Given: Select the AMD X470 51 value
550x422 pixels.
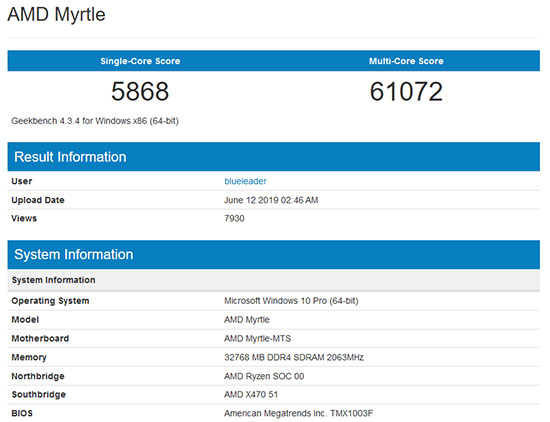Looking at the screenshot, I should point(251,395).
